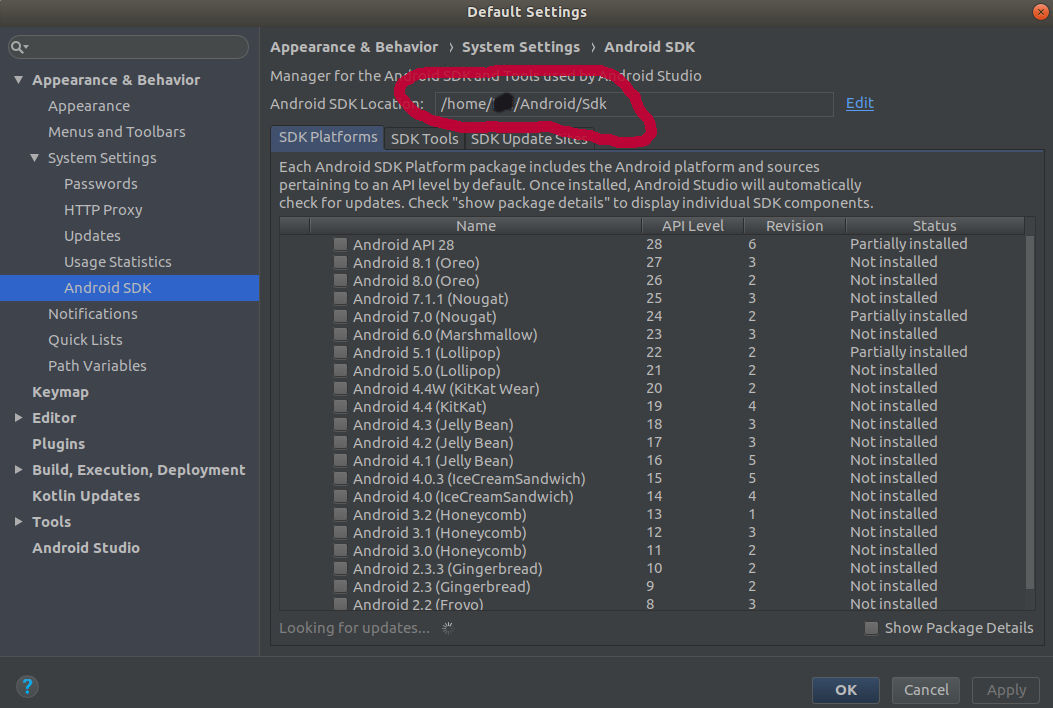Click the Edit link for SDK location
Viewport: 1053px width, 708px height.
pyautogui.click(x=860, y=103)
